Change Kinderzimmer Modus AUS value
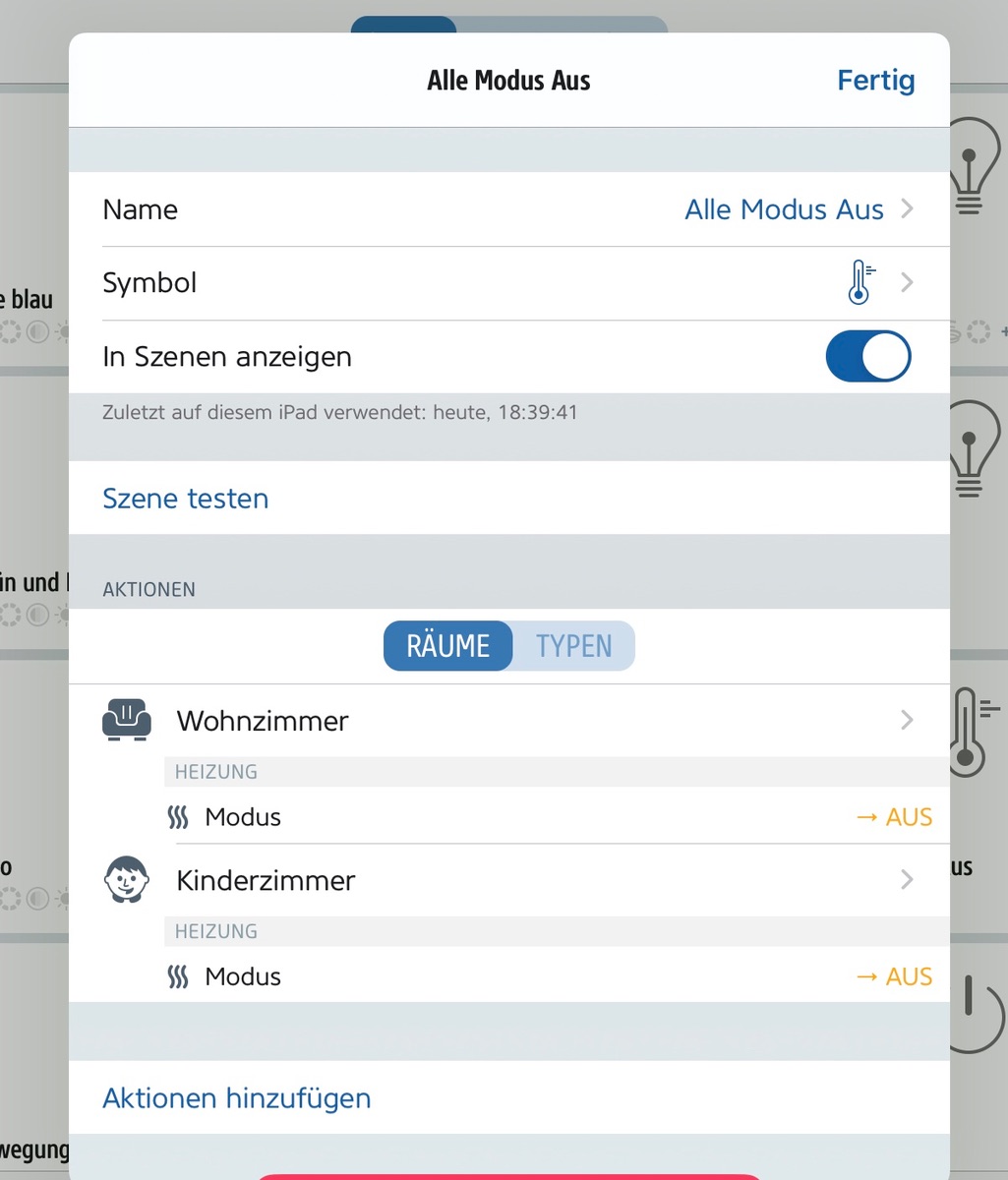This screenshot has width=1008, height=1180. pos(894,976)
